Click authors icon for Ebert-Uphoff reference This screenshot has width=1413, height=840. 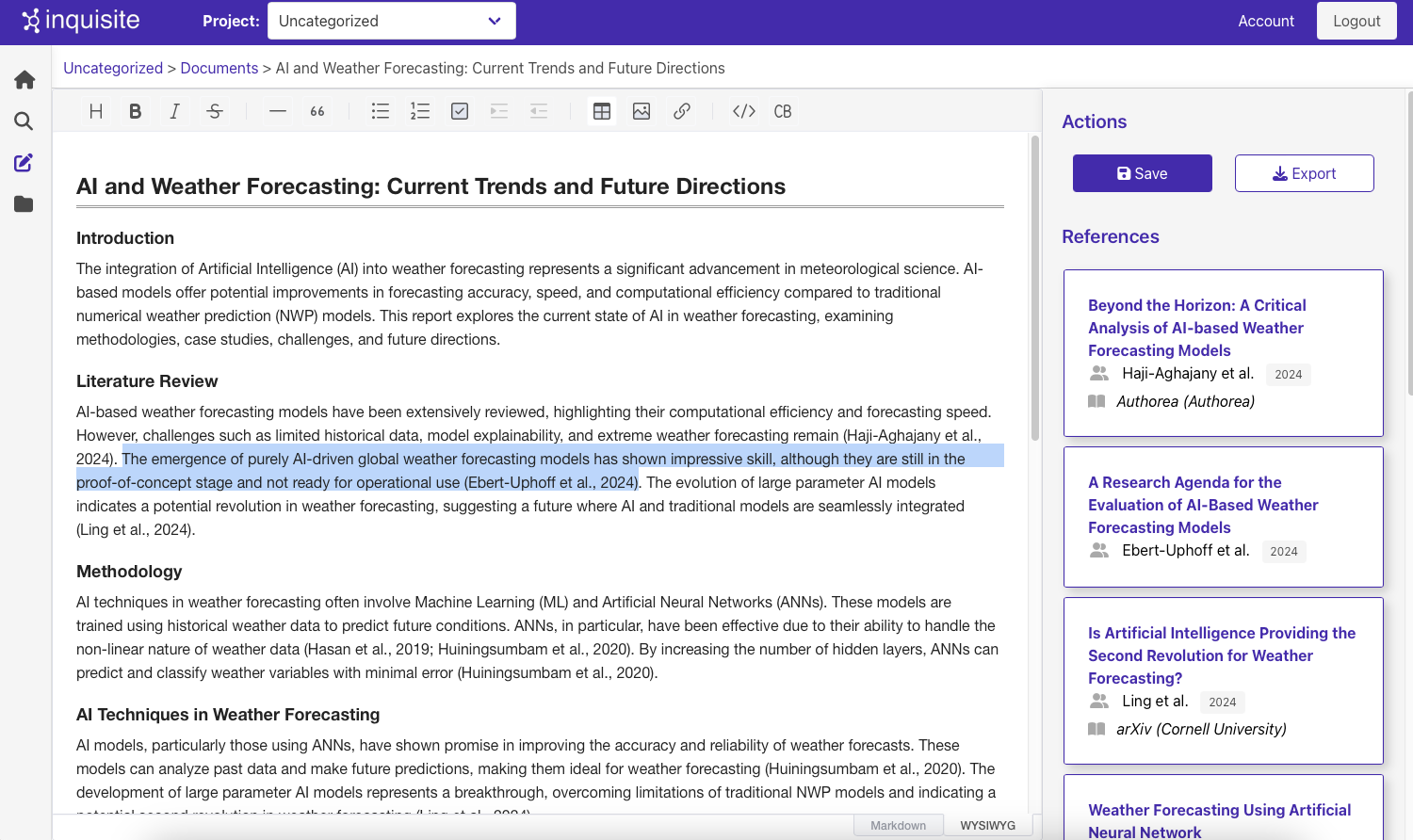tap(1099, 551)
